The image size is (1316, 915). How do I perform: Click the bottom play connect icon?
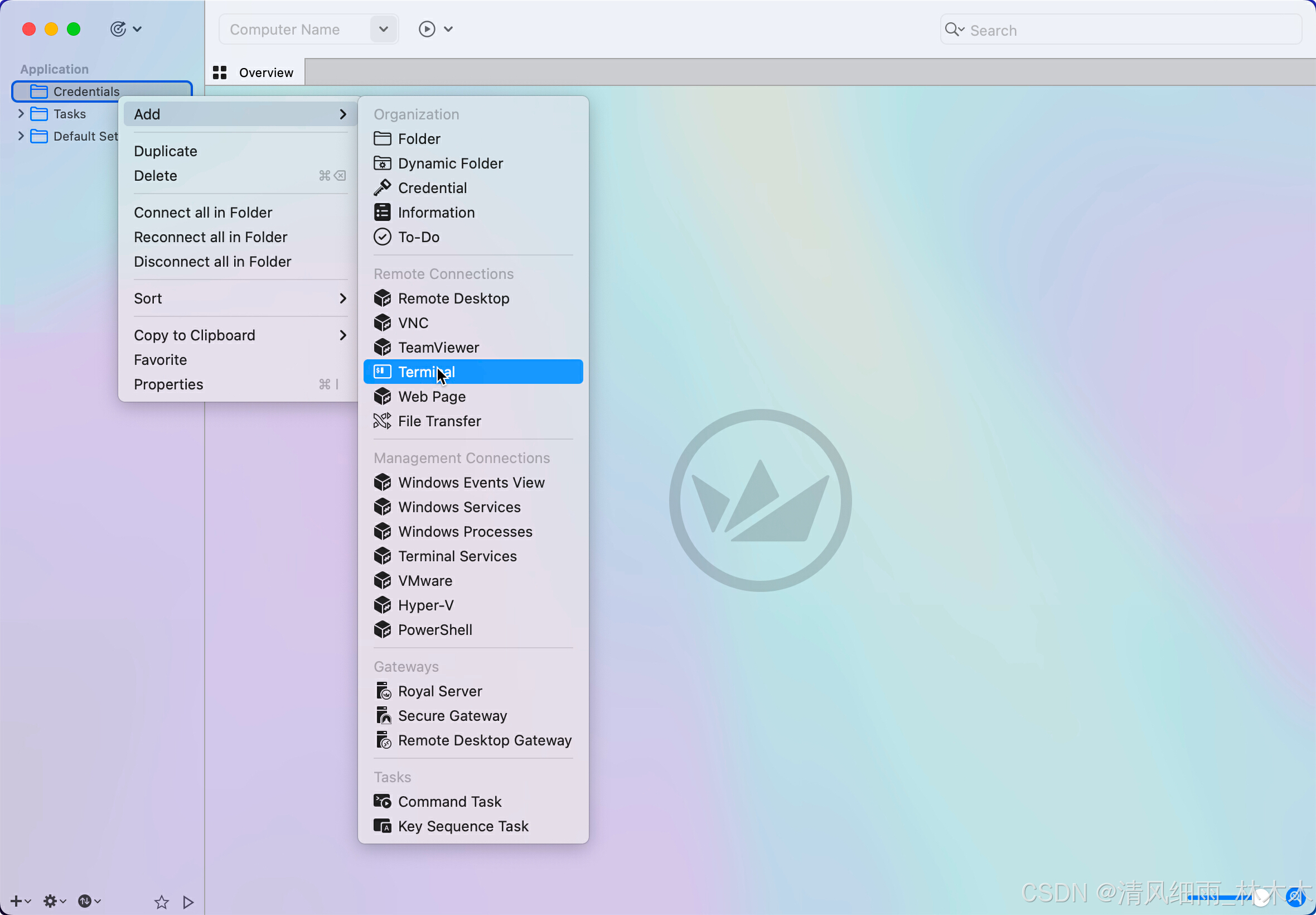coord(188,902)
